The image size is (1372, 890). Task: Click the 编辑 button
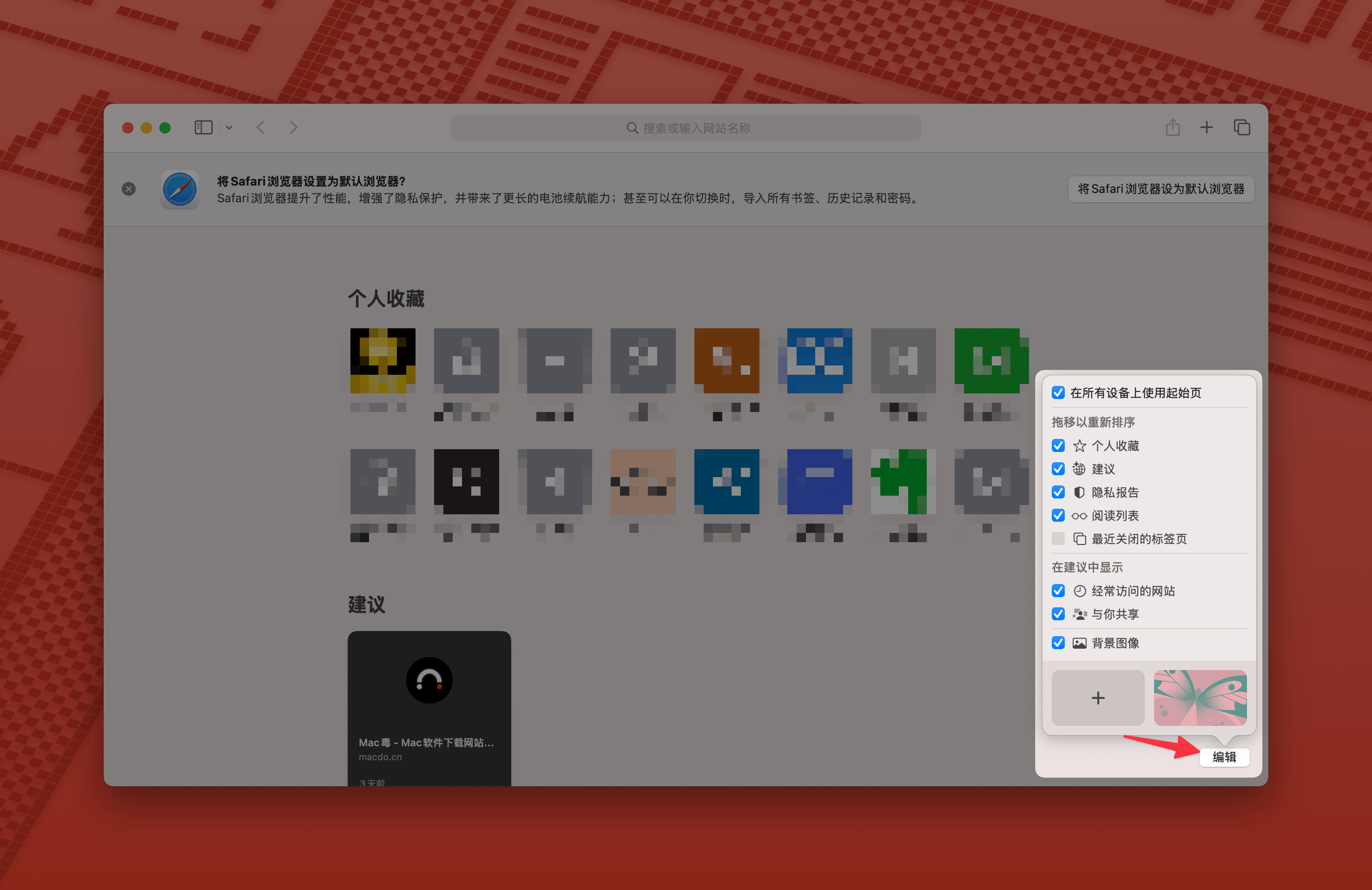pyautogui.click(x=1224, y=757)
